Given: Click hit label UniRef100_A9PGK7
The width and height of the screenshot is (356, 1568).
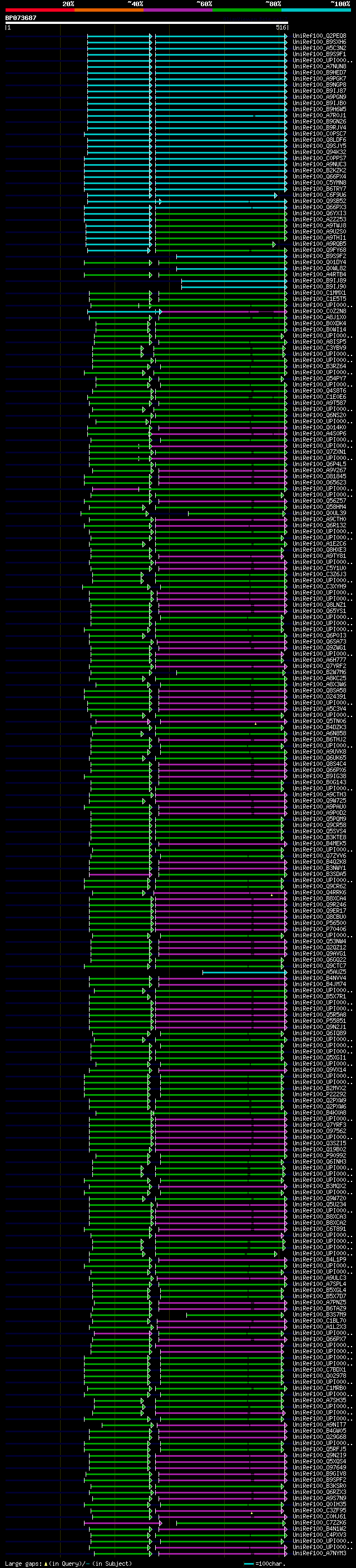Looking at the screenshot, I should (319, 78).
